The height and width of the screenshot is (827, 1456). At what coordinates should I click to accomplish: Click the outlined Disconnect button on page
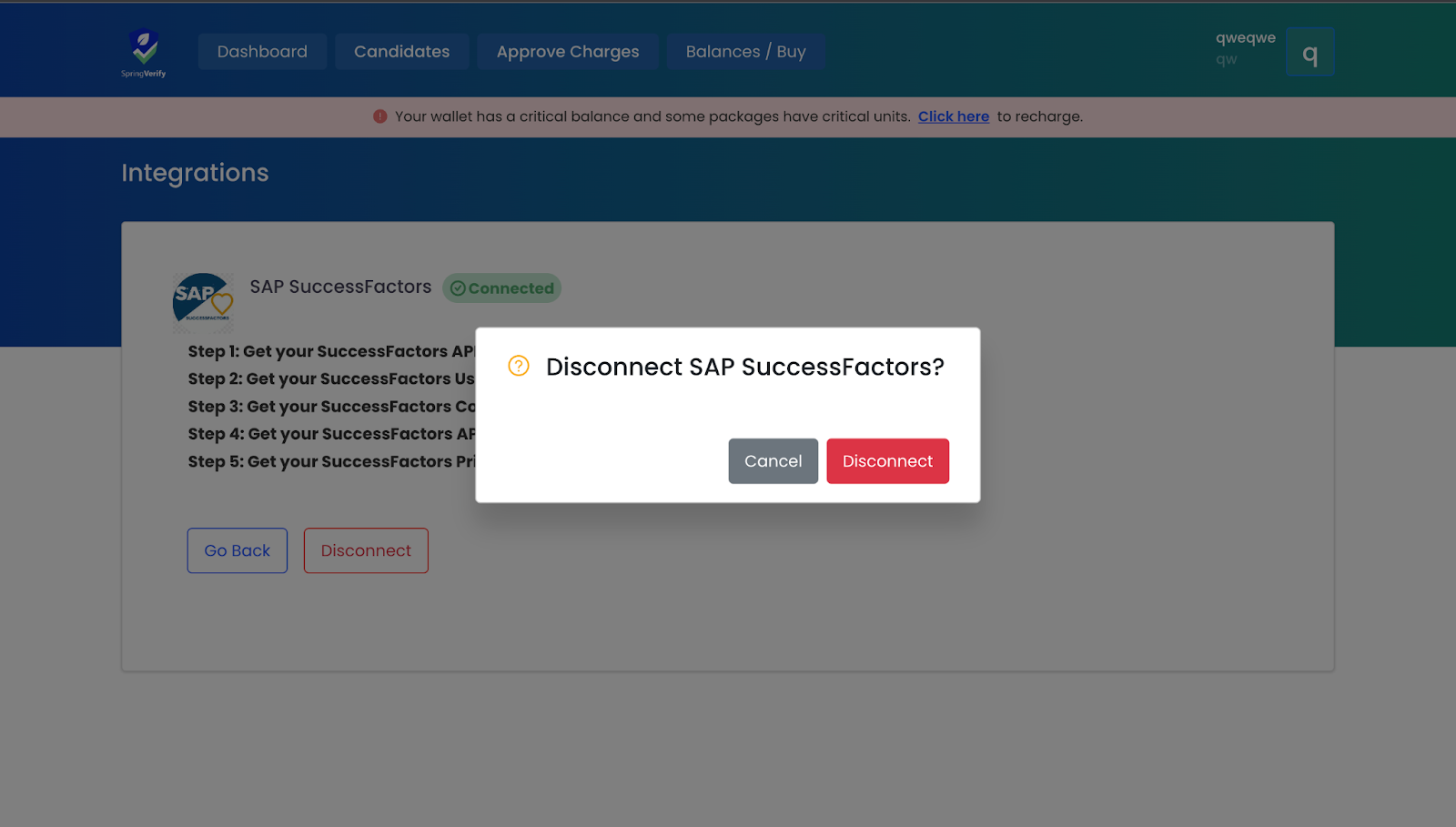(366, 550)
